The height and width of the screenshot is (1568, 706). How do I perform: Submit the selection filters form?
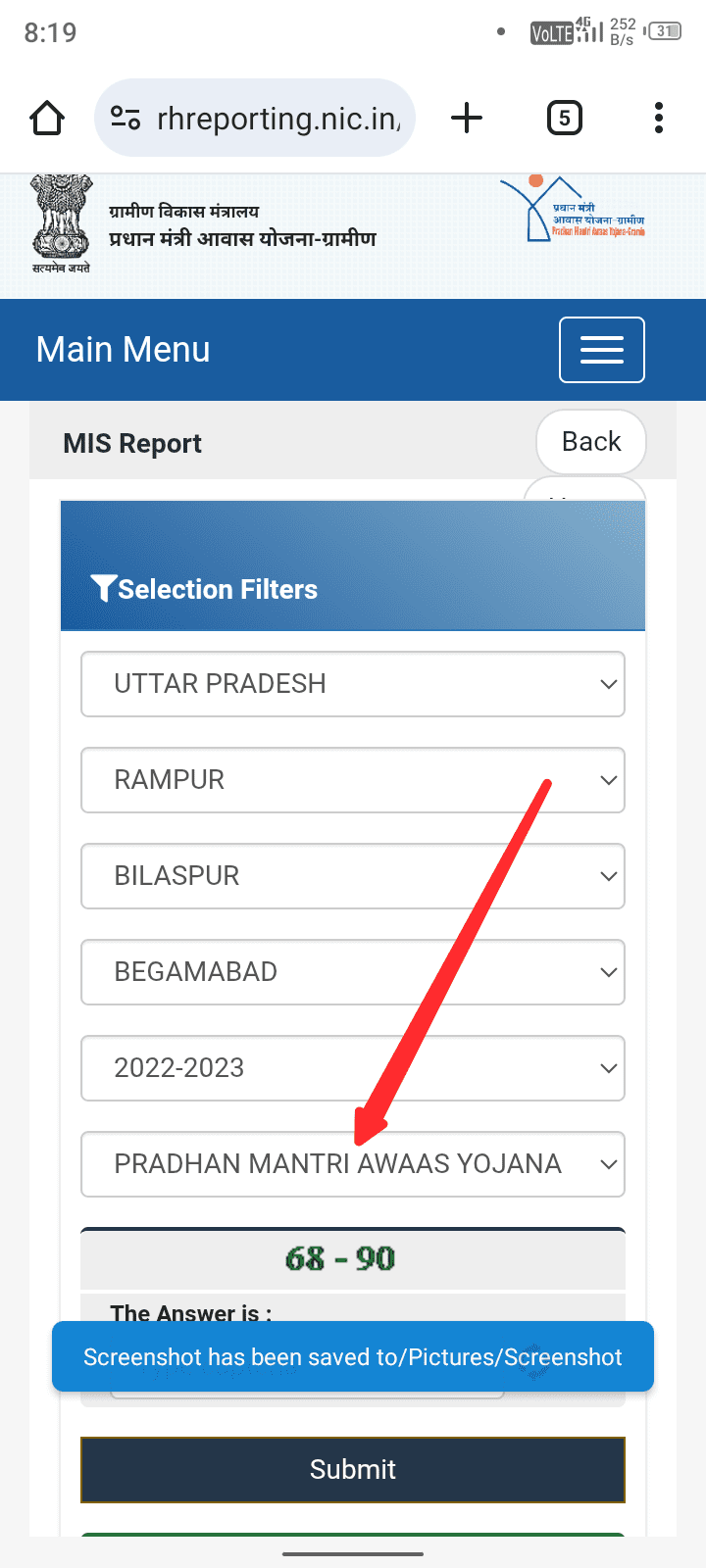tap(353, 1469)
